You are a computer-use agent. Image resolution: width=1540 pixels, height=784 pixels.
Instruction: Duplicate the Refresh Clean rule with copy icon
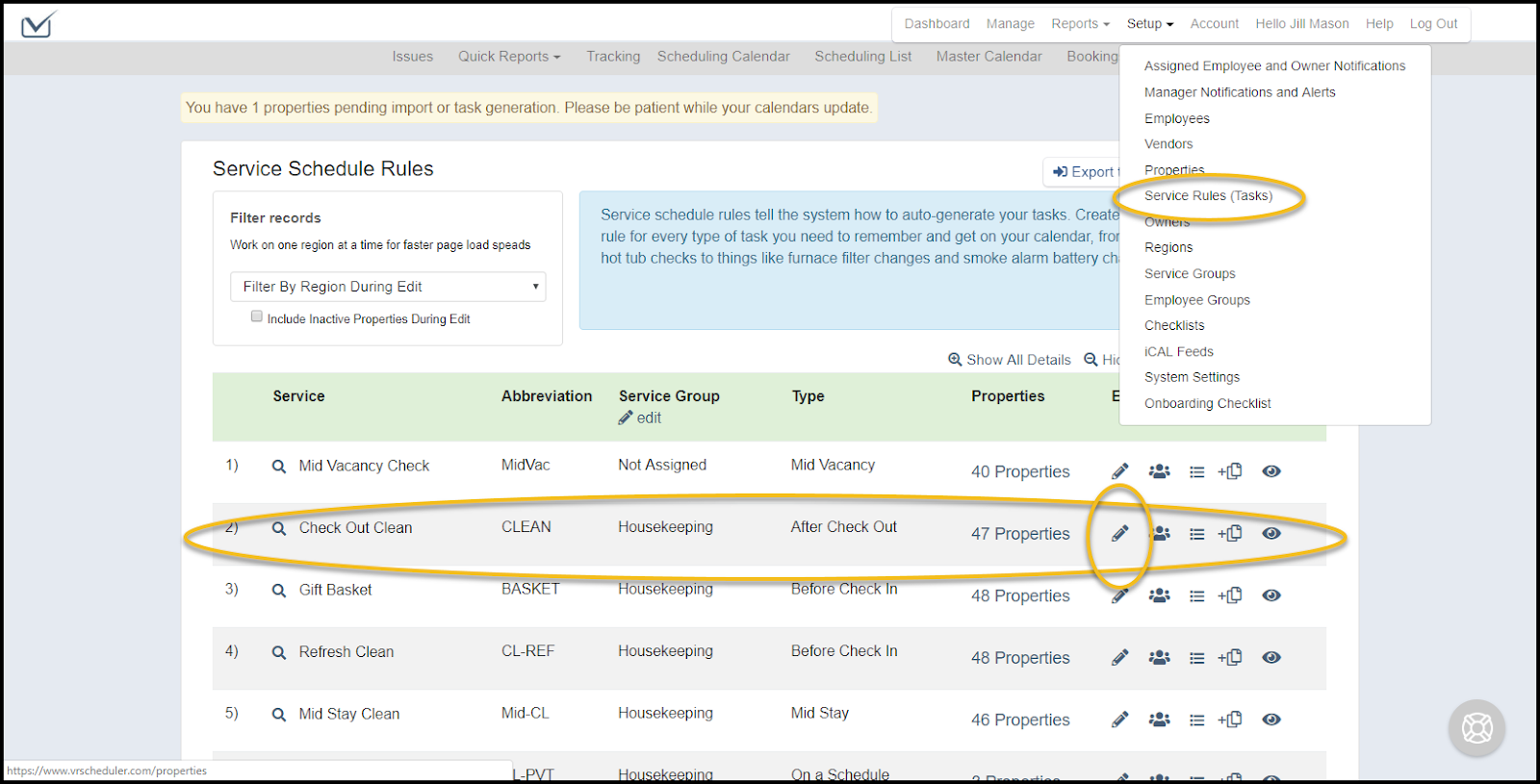click(x=1229, y=658)
